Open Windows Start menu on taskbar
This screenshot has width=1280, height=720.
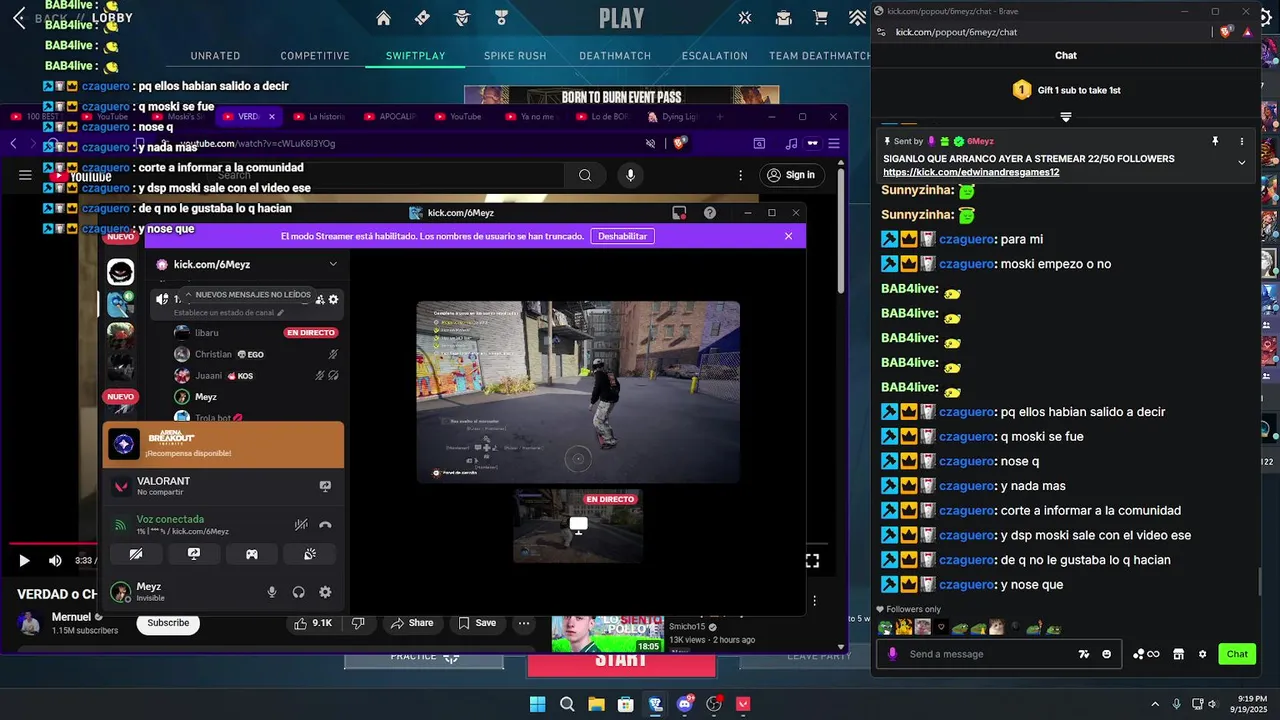[537, 704]
